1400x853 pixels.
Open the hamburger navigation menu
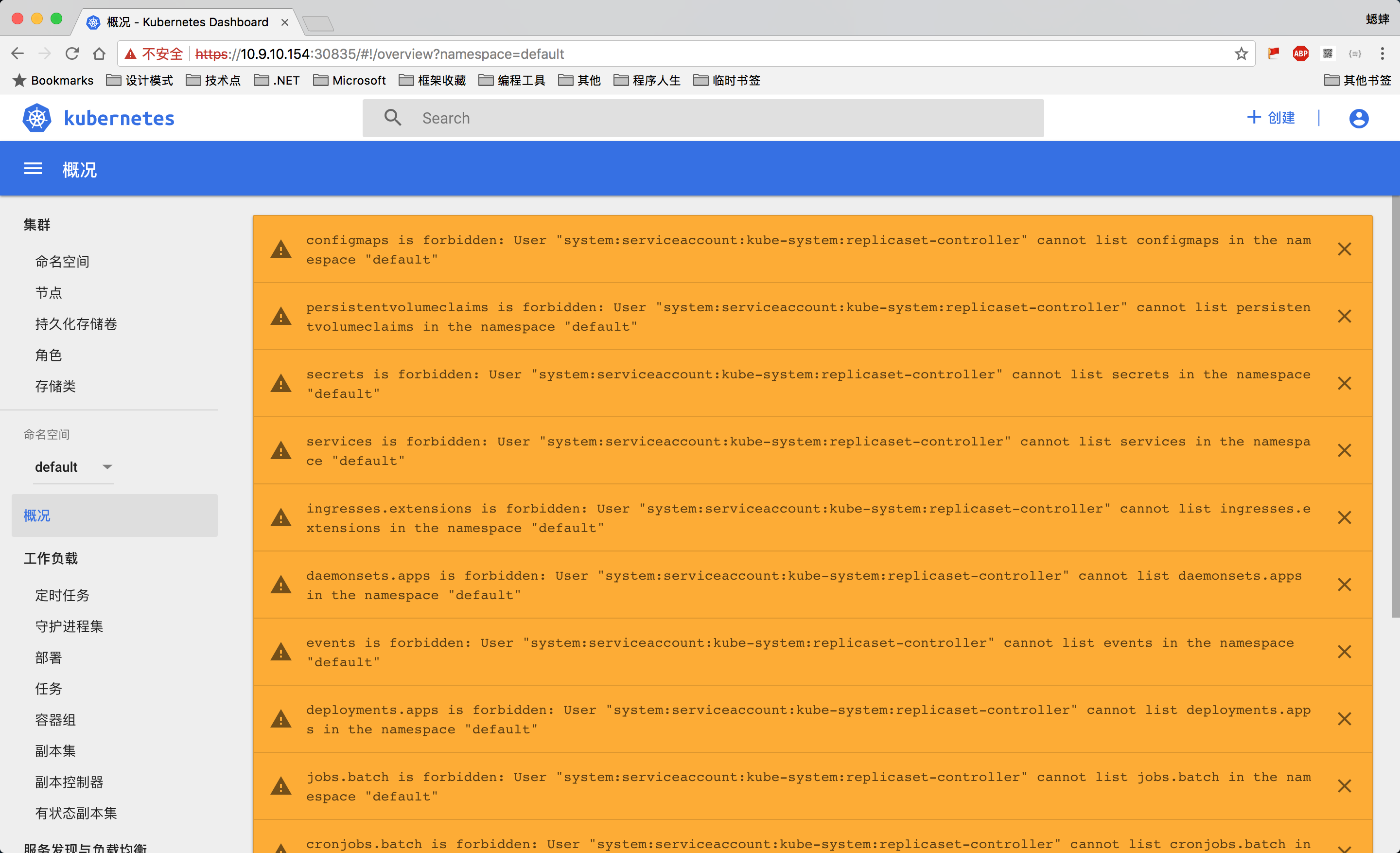point(33,169)
